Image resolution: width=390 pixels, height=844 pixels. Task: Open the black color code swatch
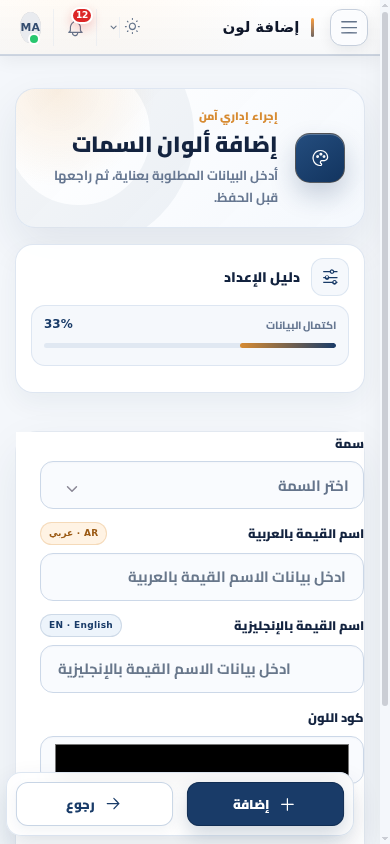click(x=202, y=759)
